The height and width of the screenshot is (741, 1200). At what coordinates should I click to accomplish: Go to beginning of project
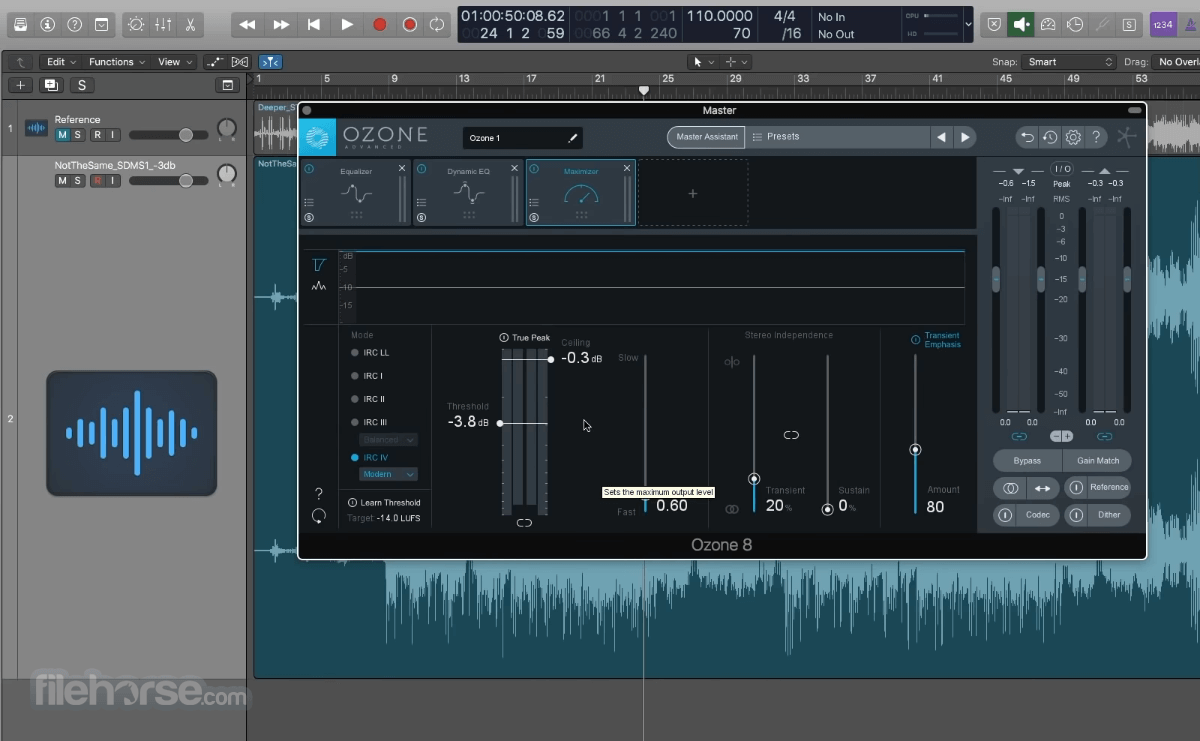pos(314,24)
